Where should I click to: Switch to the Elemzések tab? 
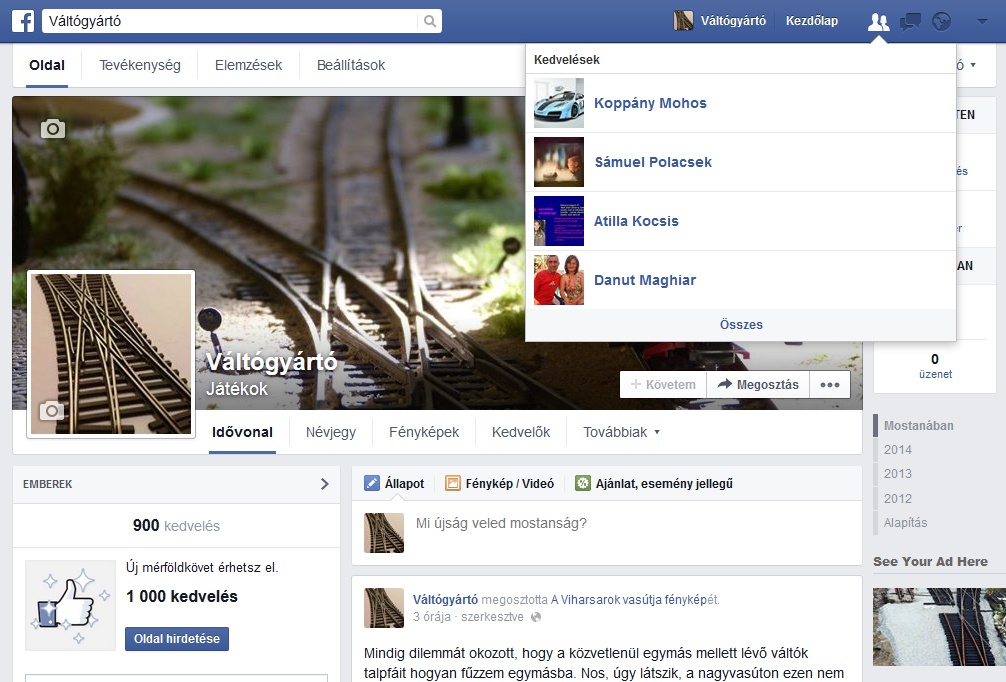pos(248,65)
